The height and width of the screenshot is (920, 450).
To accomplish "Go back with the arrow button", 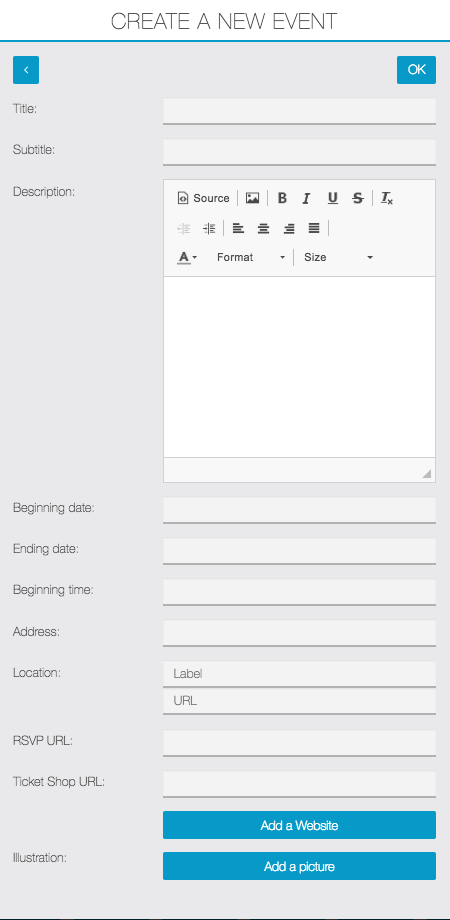I will click(26, 70).
